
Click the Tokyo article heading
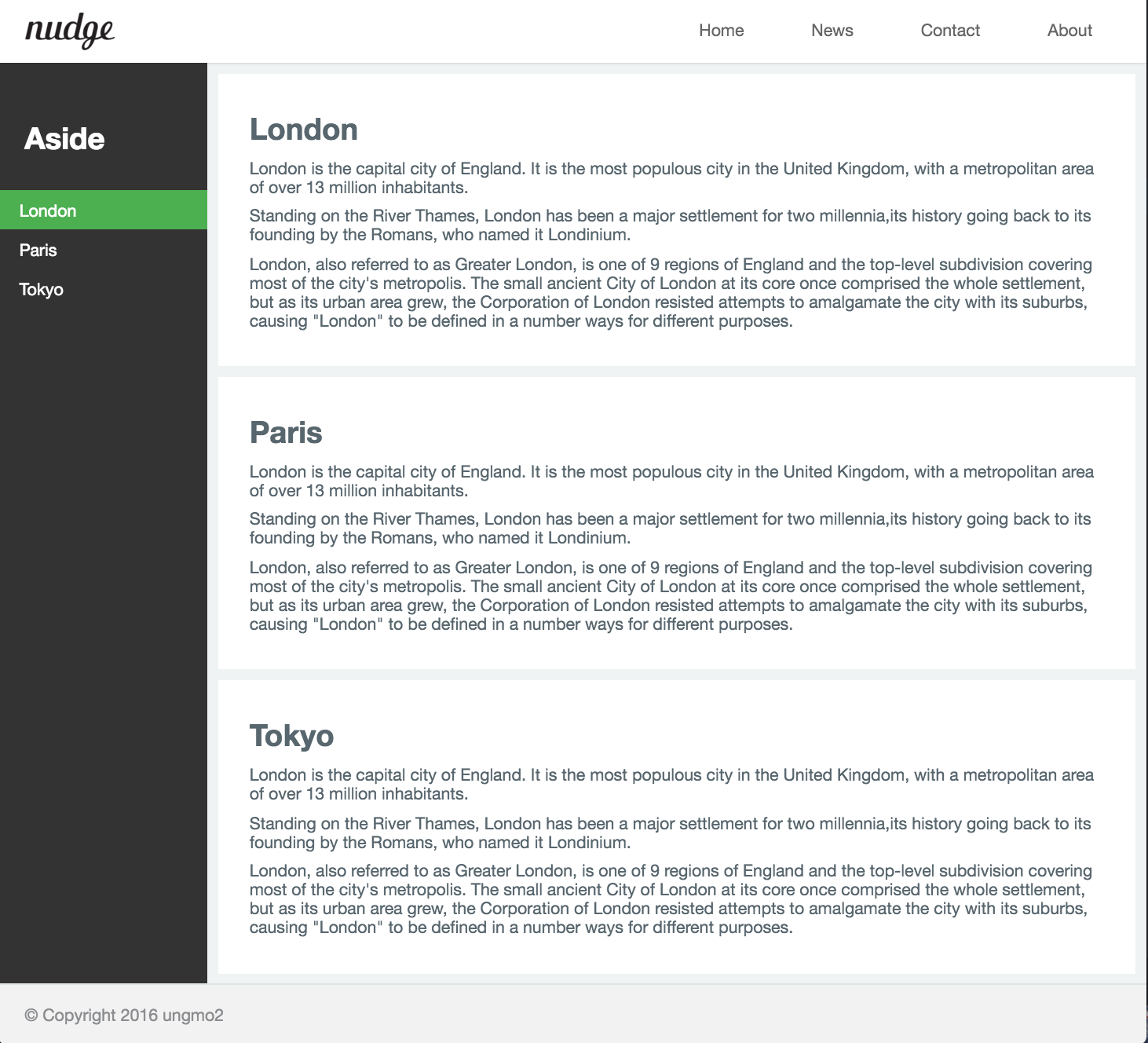[292, 736]
